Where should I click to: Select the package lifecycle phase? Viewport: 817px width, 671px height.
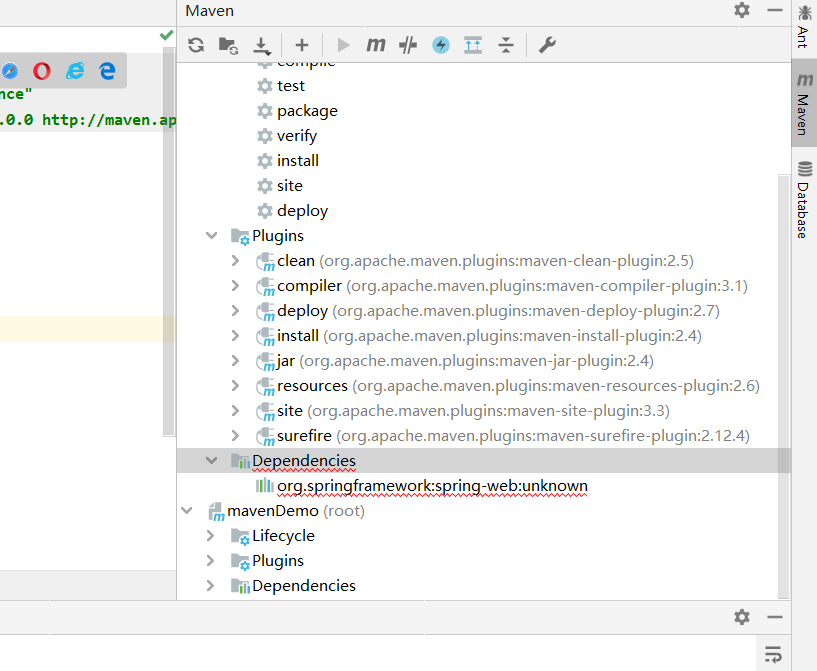[x=307, y=111]
